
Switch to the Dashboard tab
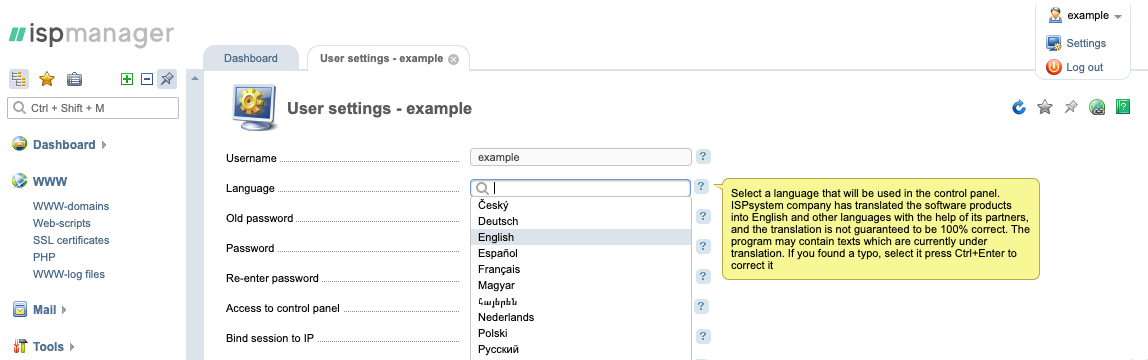coord(250,58)
